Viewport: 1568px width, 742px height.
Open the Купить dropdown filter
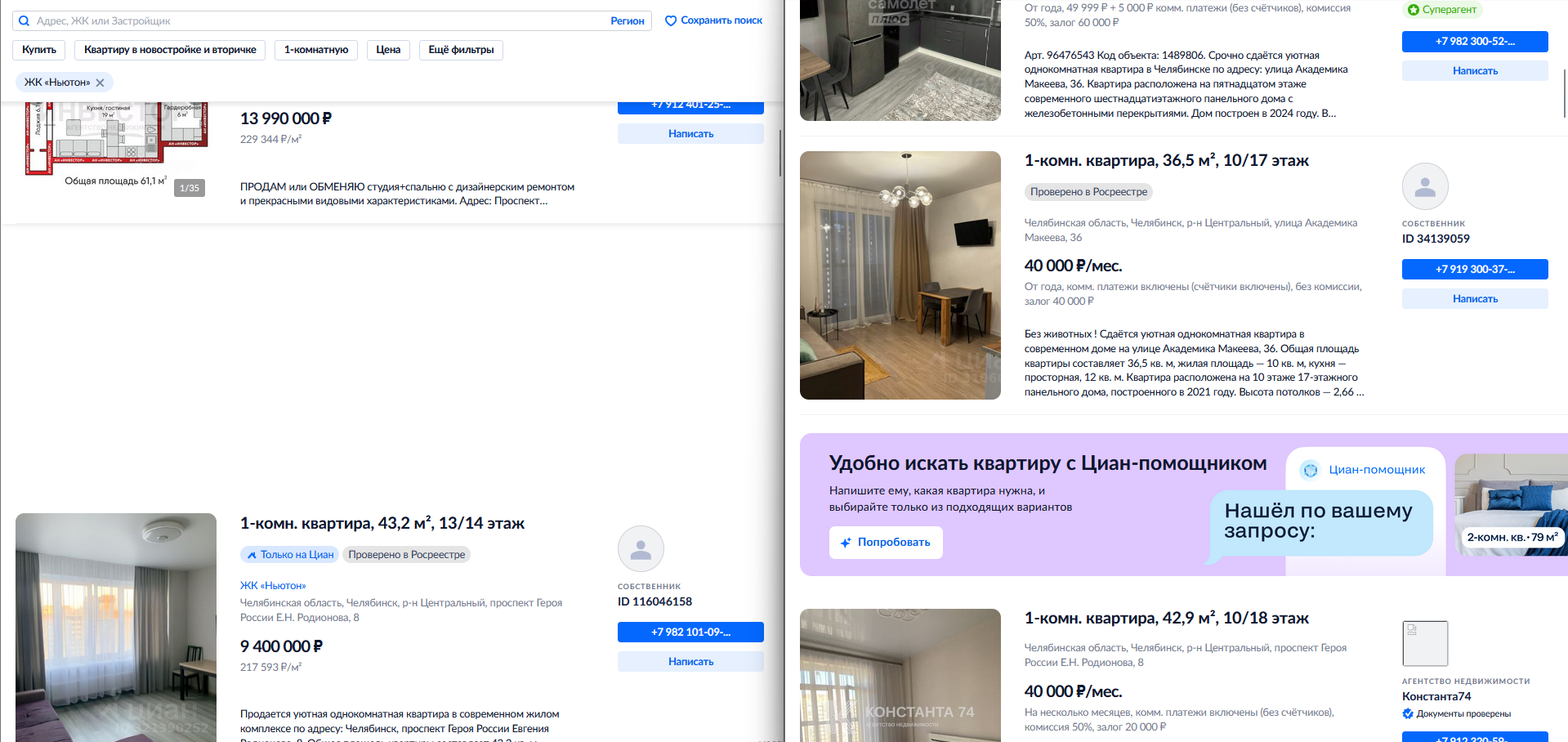coord(39,50)
